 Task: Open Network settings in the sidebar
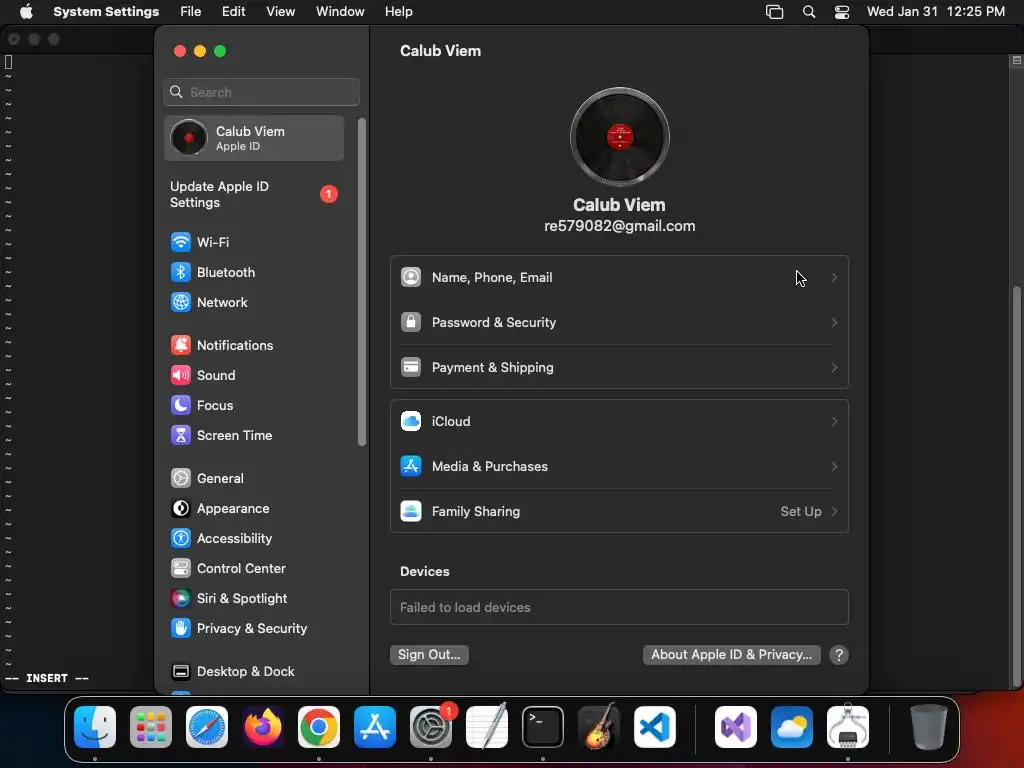255,302
